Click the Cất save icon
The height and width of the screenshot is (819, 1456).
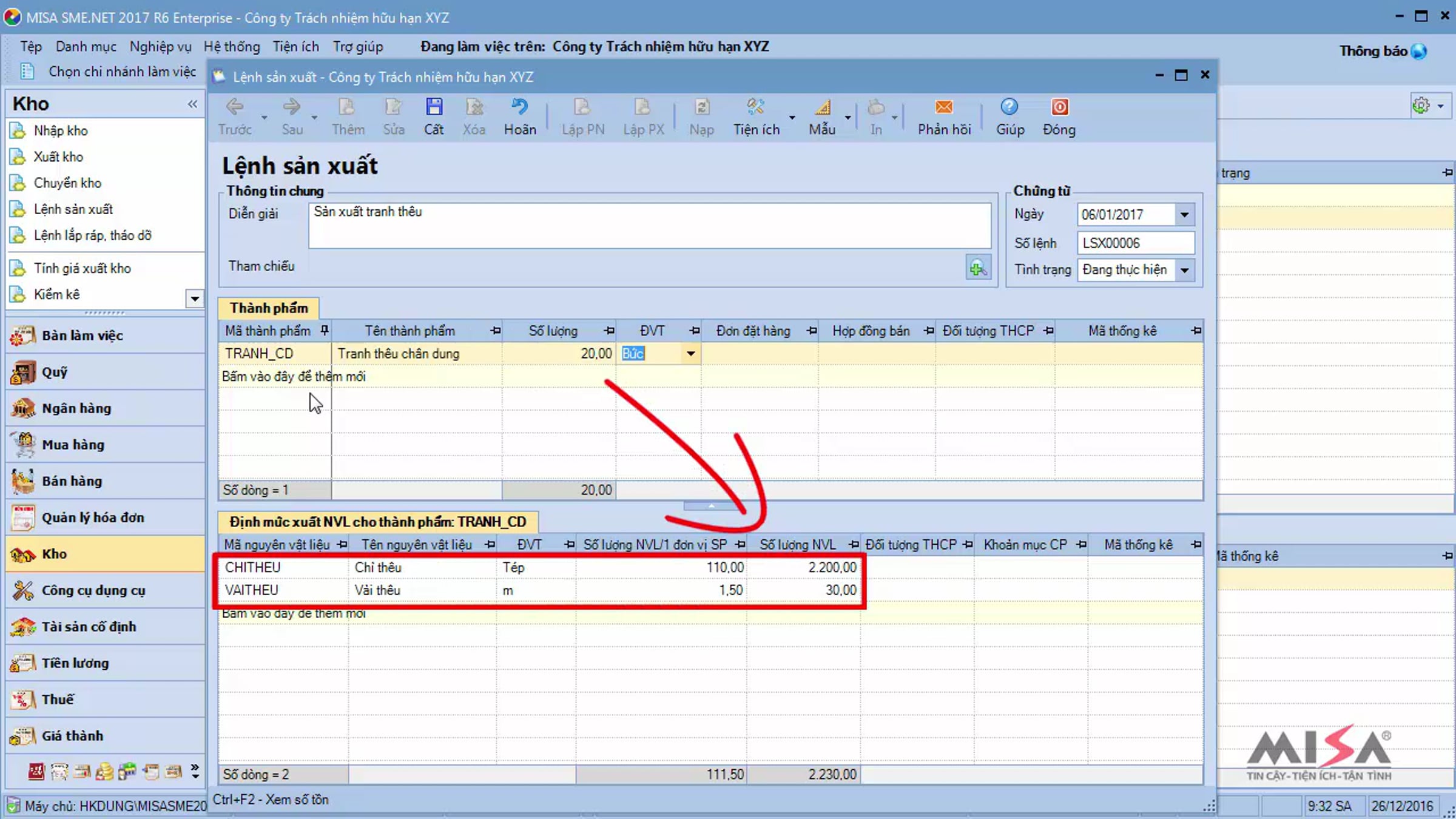434,107
